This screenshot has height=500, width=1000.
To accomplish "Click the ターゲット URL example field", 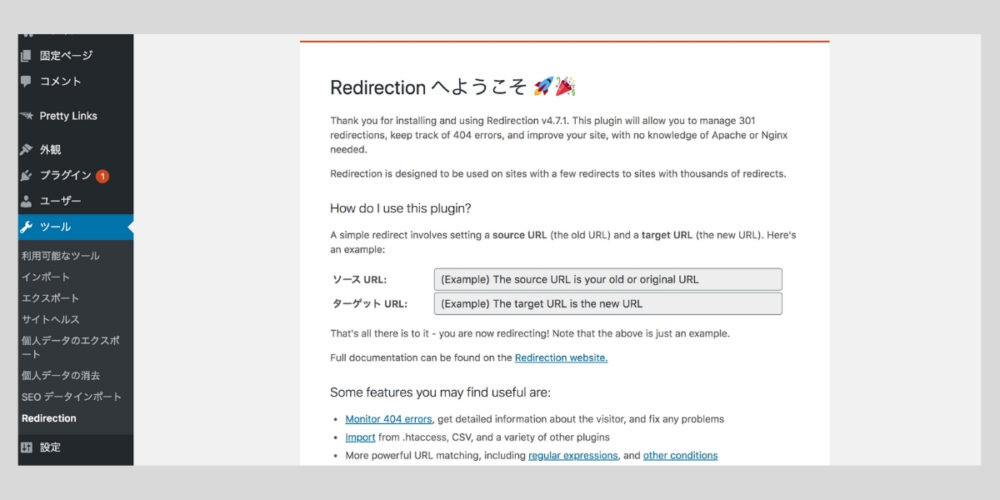I will coord(608,304).
